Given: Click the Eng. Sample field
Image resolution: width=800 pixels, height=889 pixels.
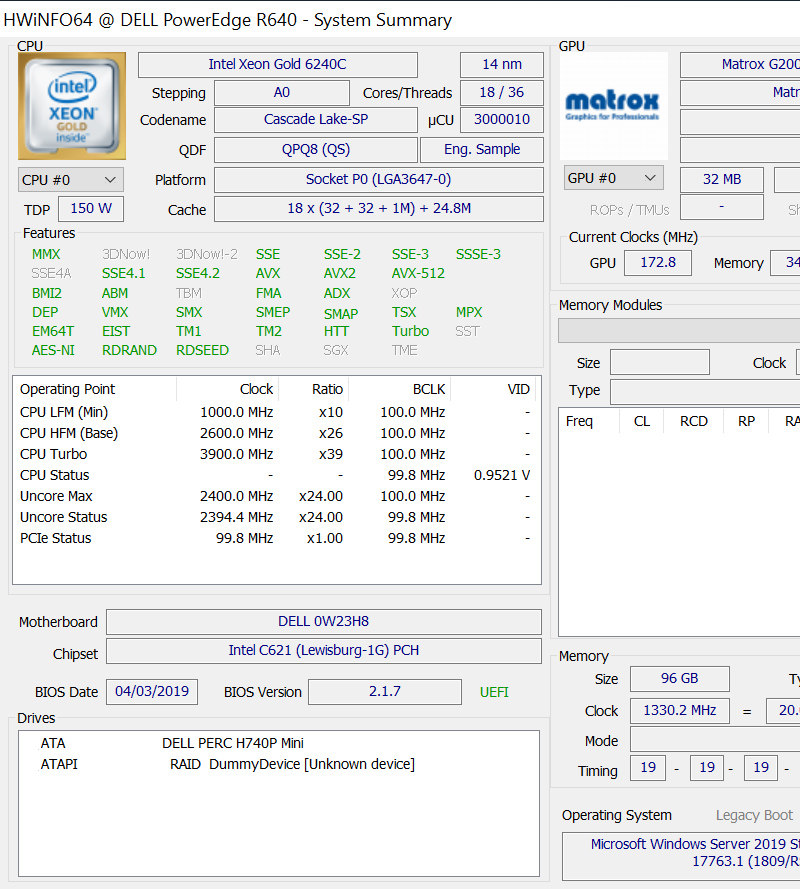Looking at the screenshot, I should tap(482, 150).
